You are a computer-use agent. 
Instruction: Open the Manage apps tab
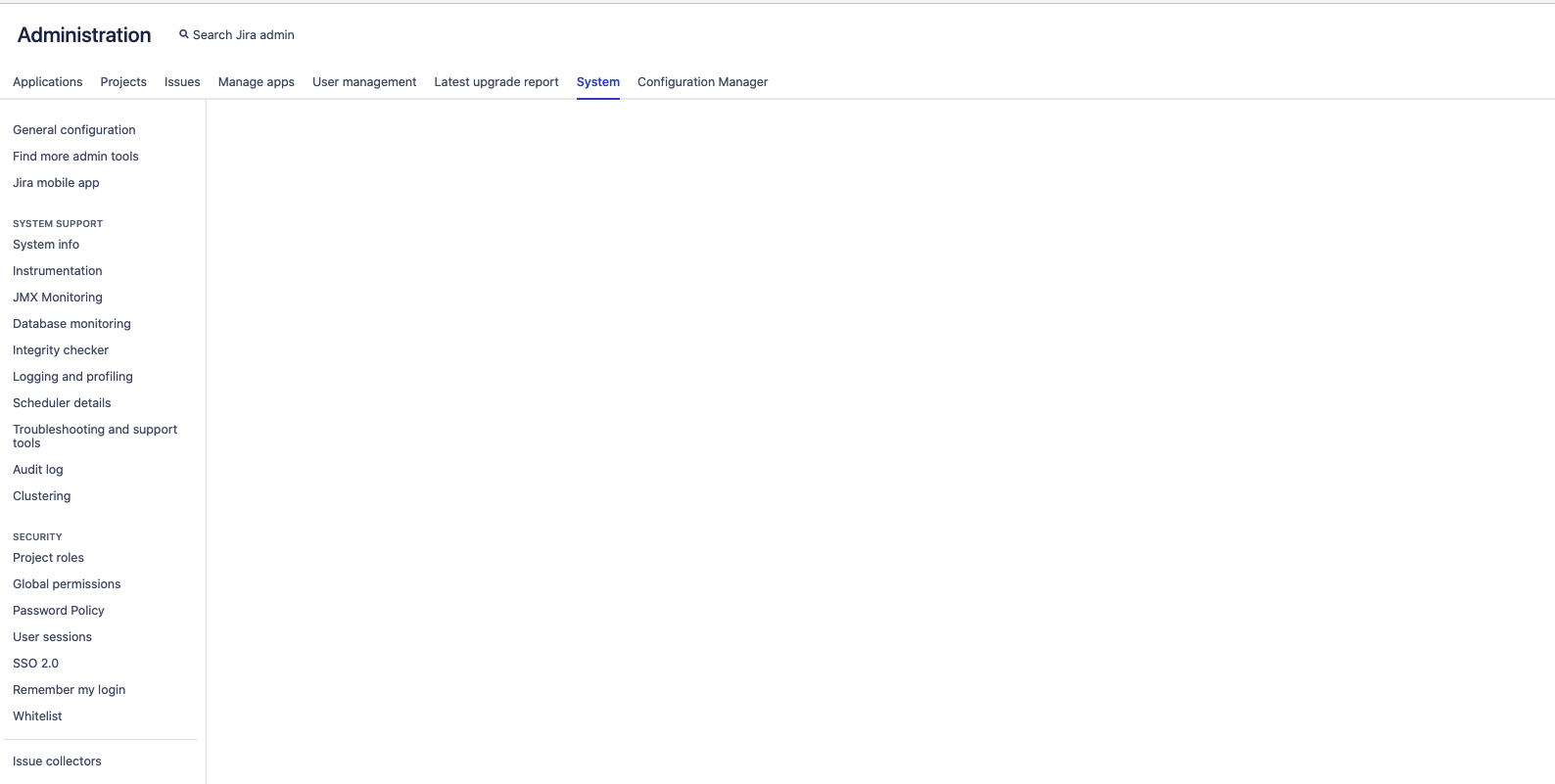click(x=257, y=82)
